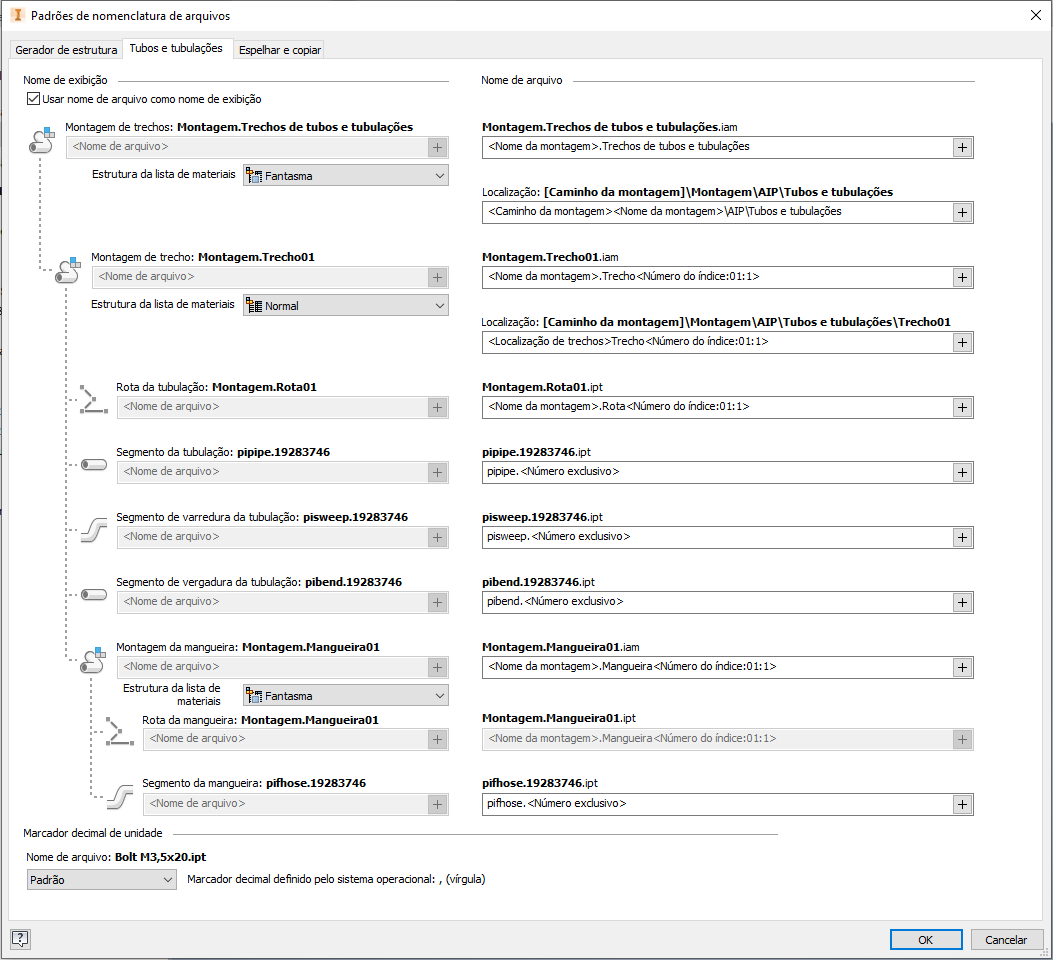Click plus button for pifhose file name field
The image size is (1053, 960).
pyautogui.click(x=962, y=804)
